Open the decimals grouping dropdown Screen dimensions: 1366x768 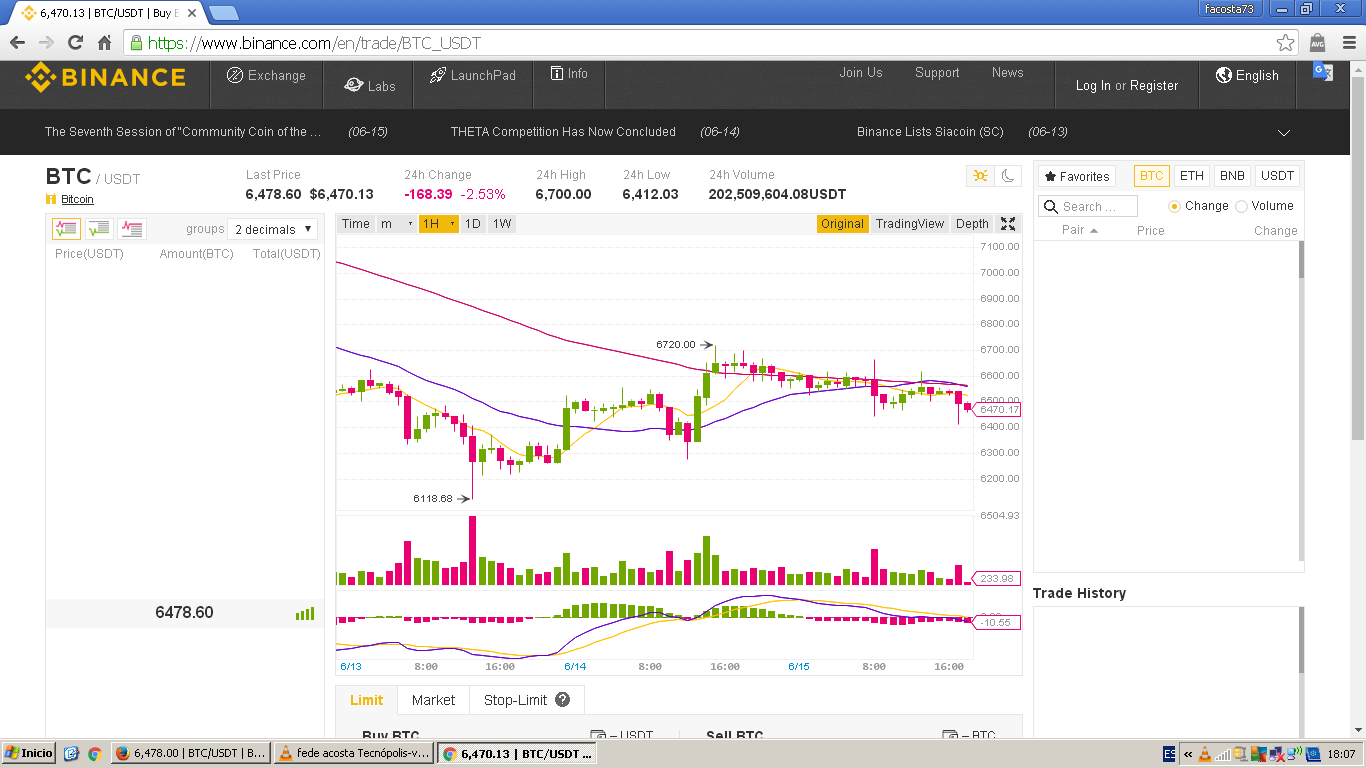click(x=273, y=229)
